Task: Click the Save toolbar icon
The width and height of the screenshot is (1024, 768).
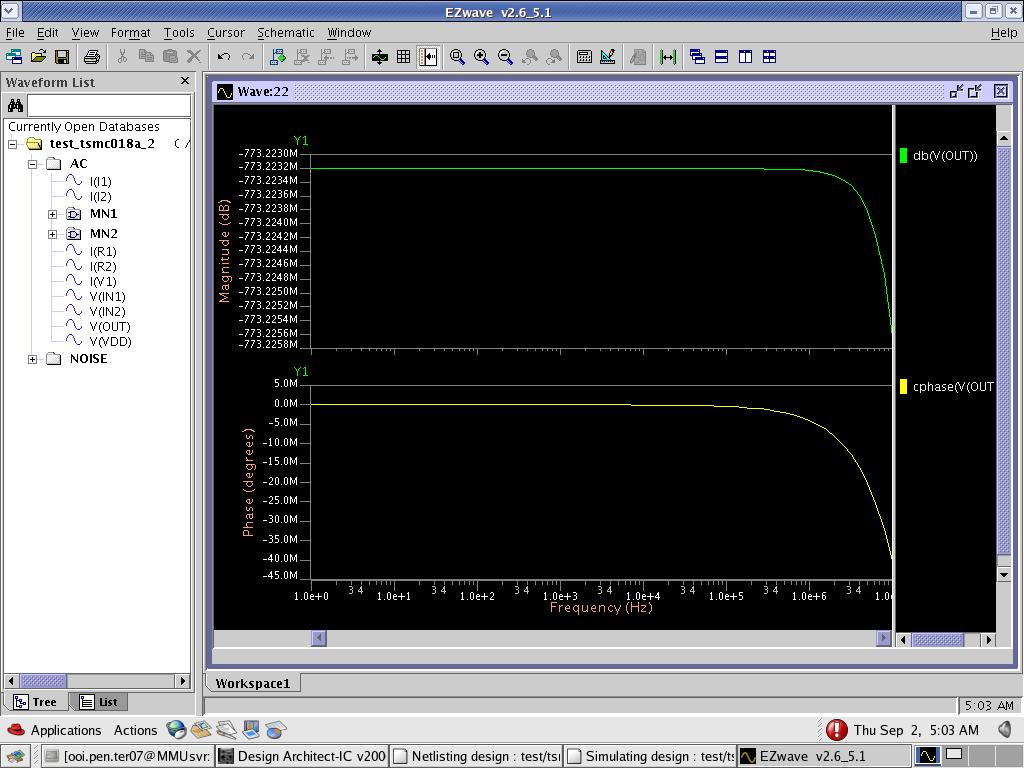Action: tap(62, 57)
